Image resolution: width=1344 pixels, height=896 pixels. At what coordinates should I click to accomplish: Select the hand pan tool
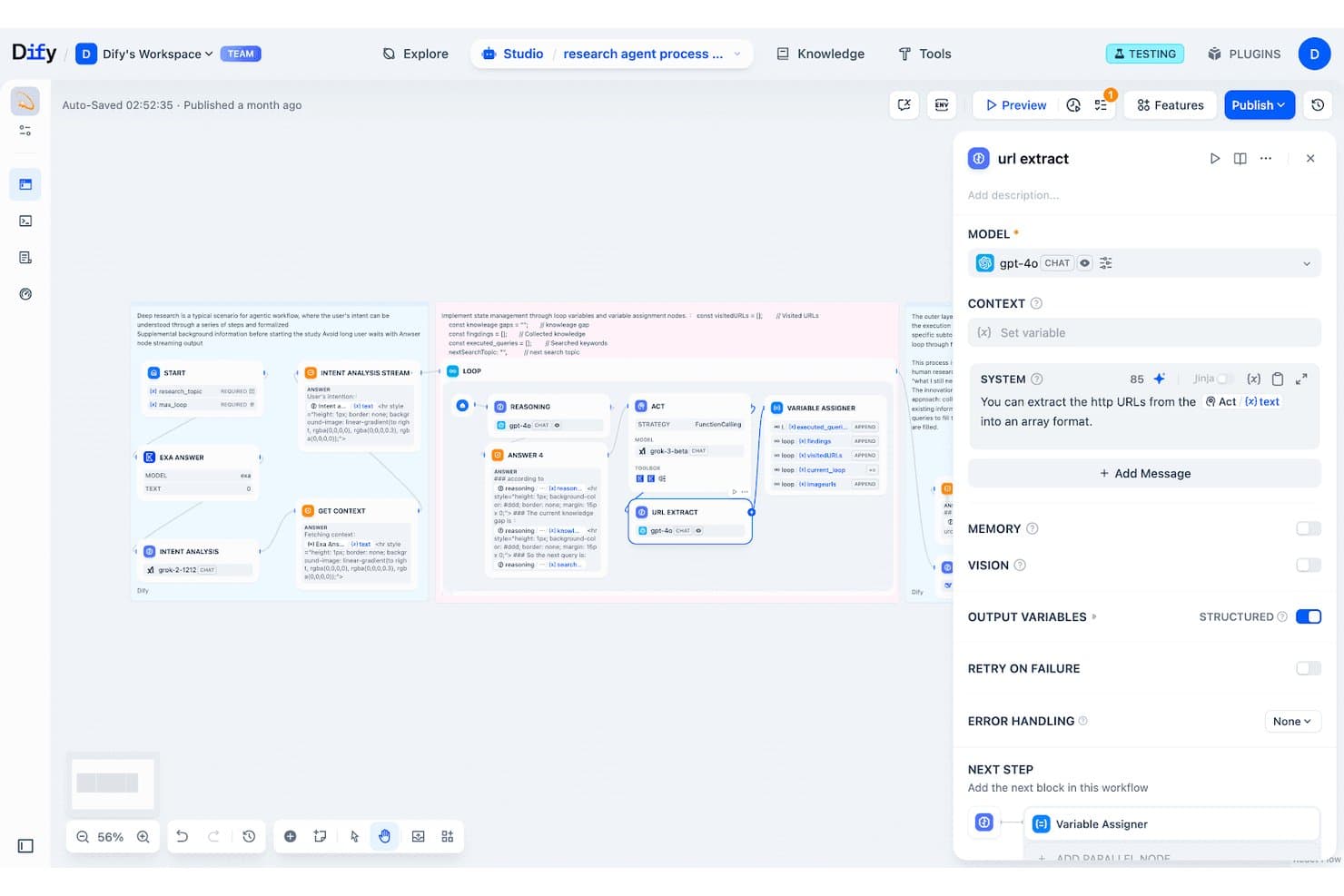[384, 836]
